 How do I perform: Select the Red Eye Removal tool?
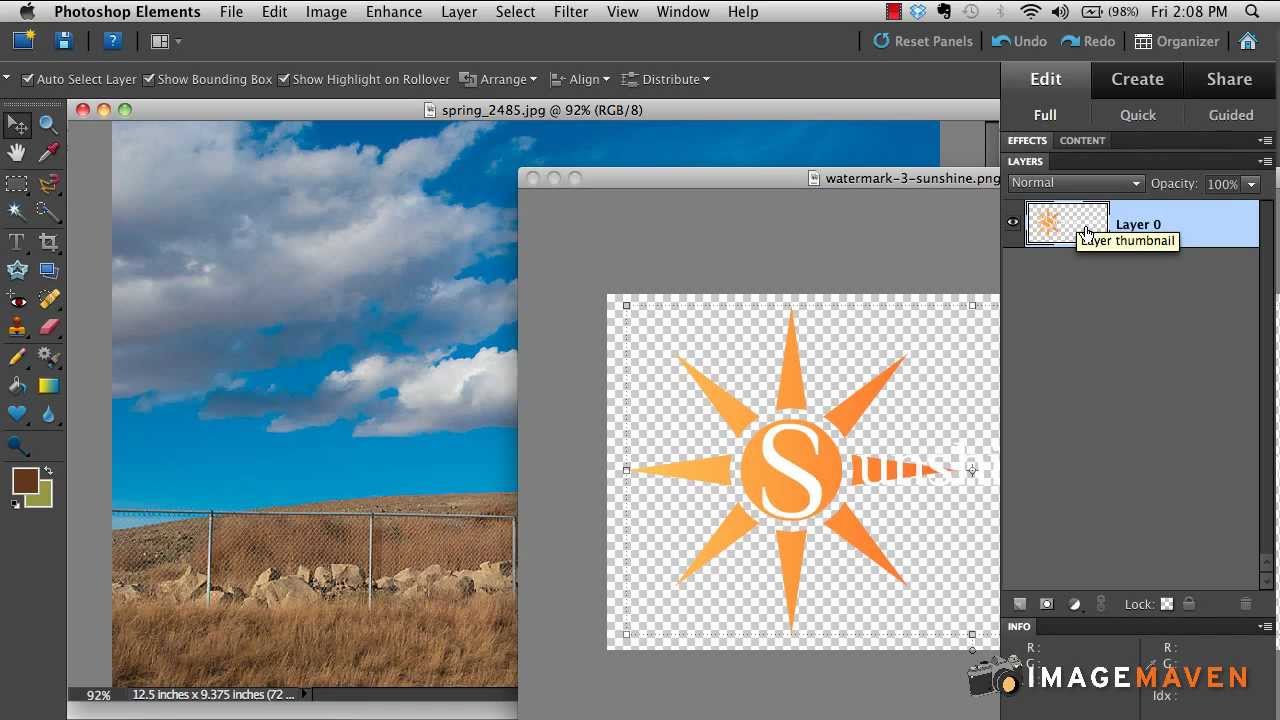point(17,299)
